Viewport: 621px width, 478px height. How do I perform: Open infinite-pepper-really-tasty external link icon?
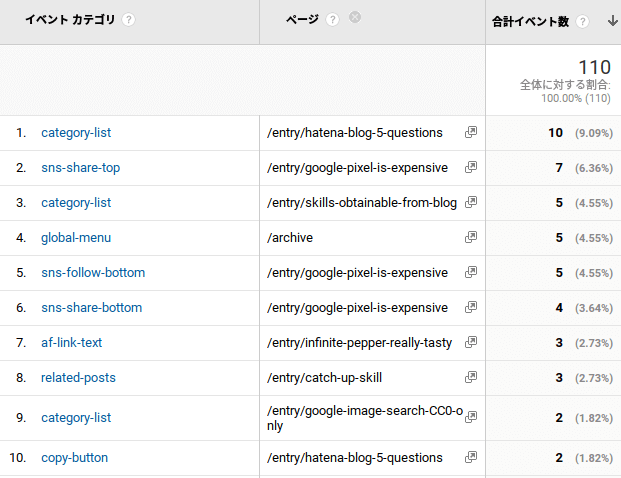click(x=471, y=342)
